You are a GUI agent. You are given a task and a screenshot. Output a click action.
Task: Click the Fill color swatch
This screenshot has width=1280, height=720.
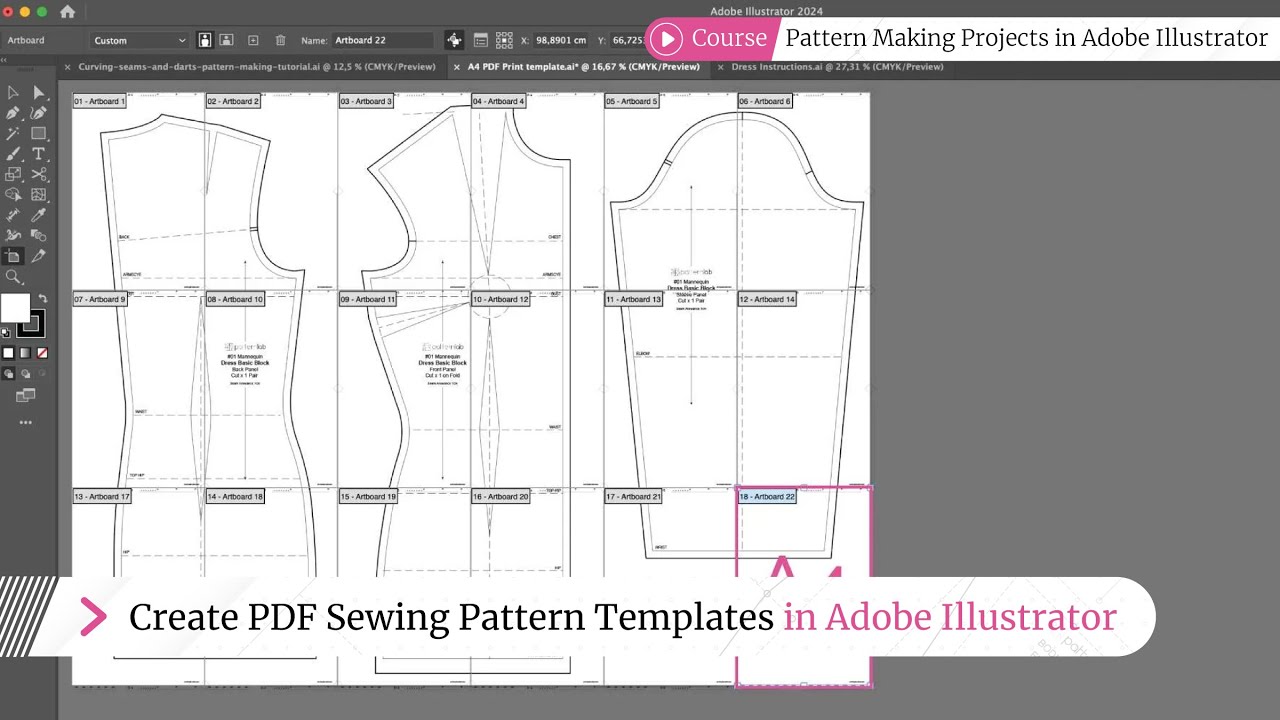click(x=15, y=308)
